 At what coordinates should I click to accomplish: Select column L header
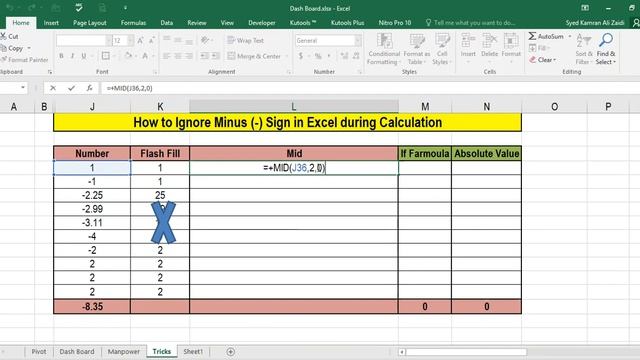pyautogui.click(x=294, y=107)
